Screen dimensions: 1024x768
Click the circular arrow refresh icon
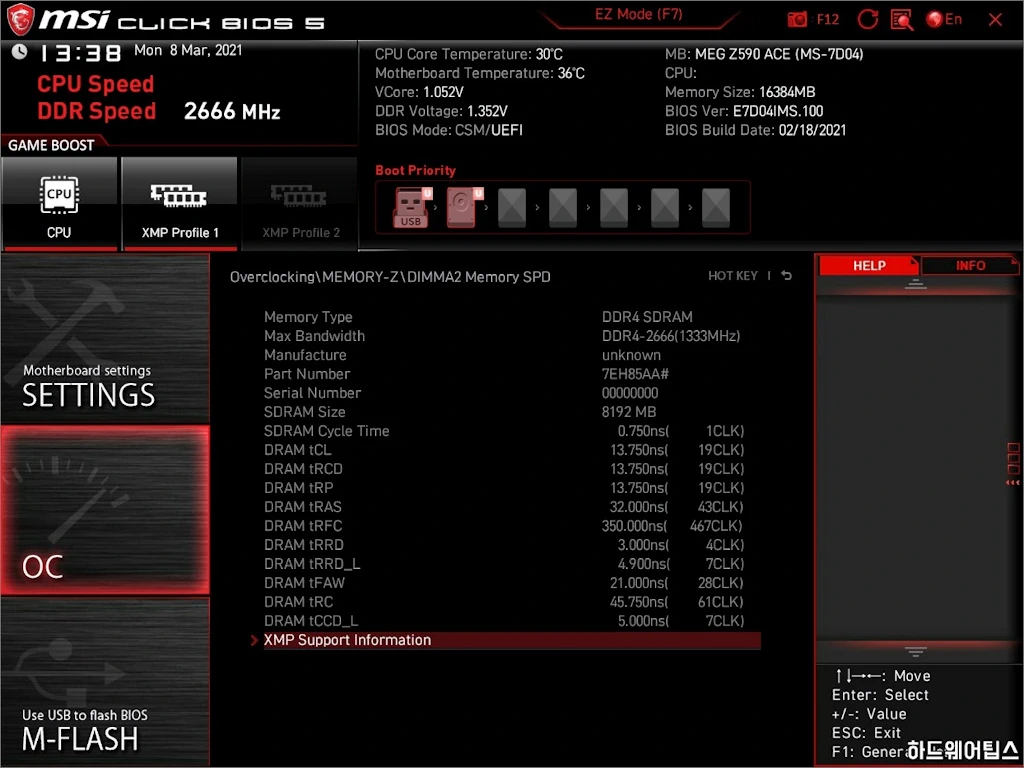tap(868, 19)
